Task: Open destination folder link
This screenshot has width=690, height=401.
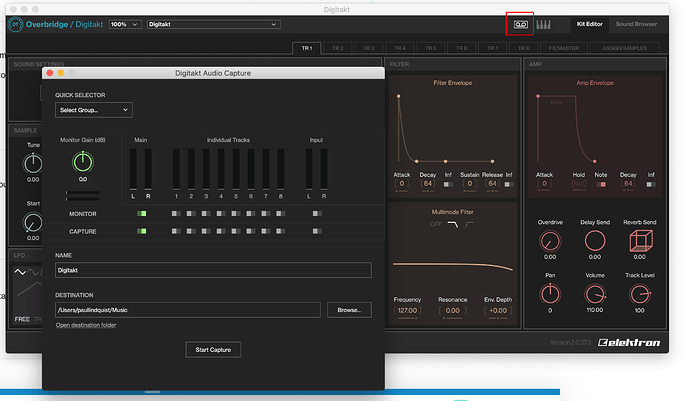Action: (x=86, y=325)
